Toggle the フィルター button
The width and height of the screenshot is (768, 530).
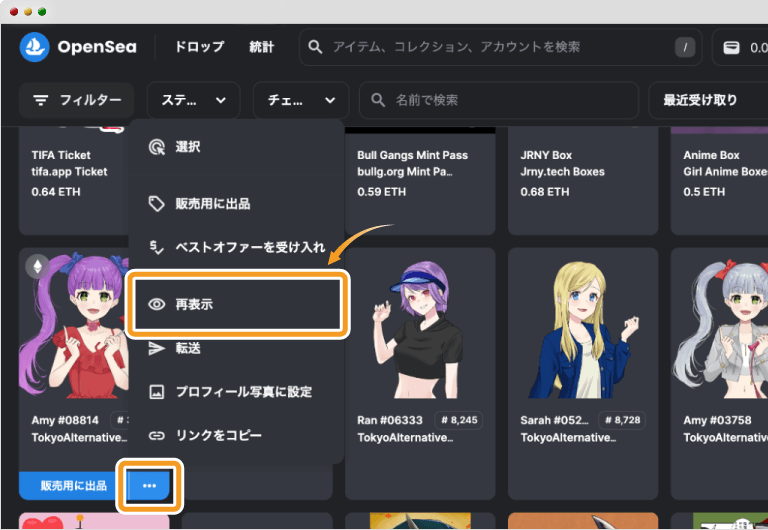(76, 100)
